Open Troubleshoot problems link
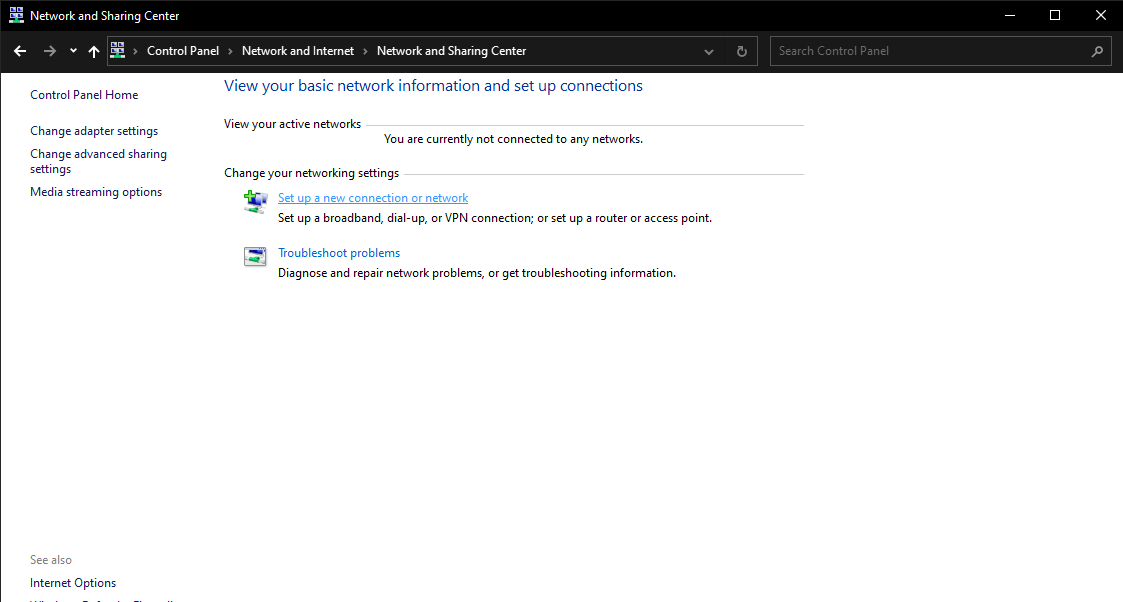Image resolution: width=1123 pixels, height=602 pixels. tap(339, 253)
